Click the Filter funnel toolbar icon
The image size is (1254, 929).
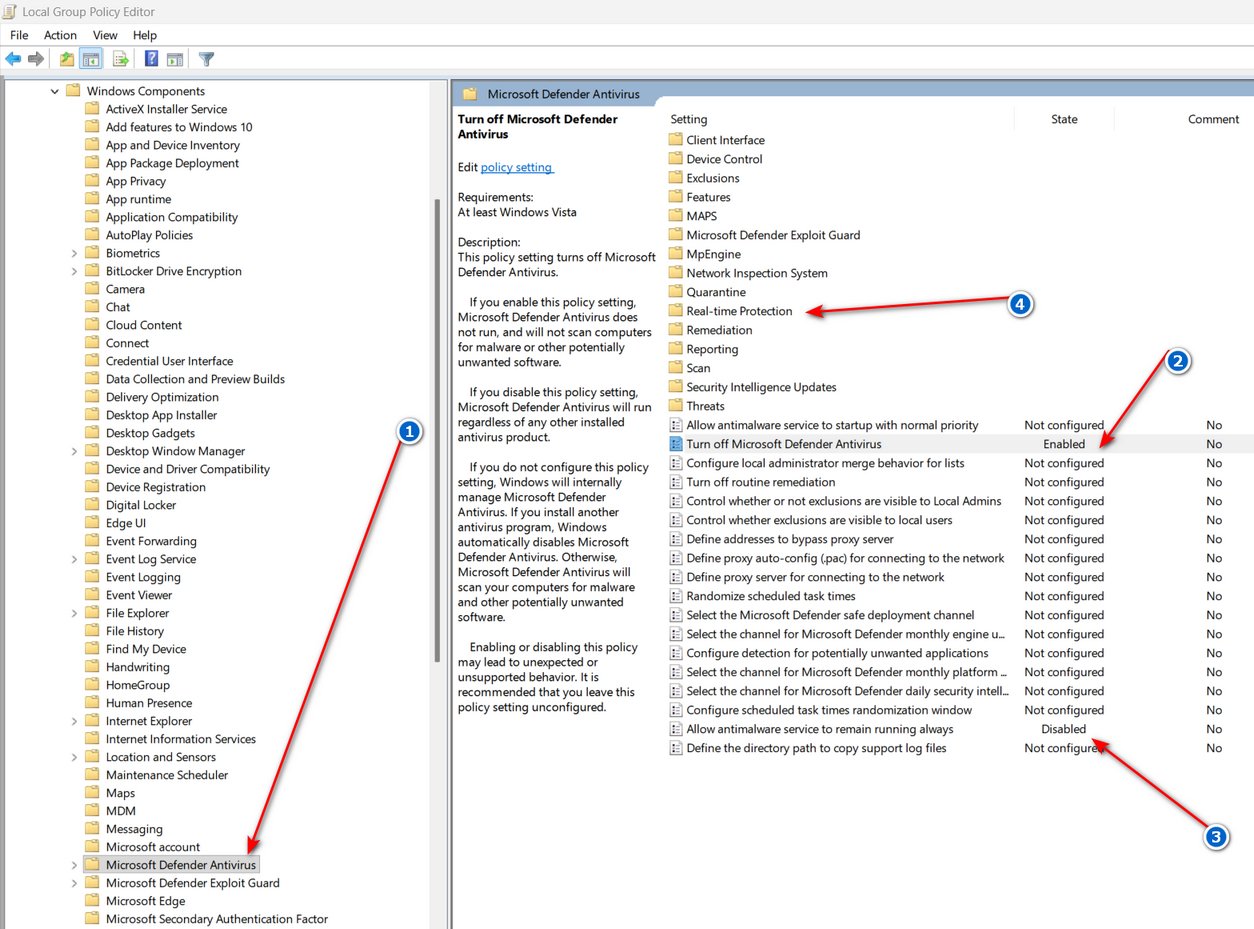(206, 59)
